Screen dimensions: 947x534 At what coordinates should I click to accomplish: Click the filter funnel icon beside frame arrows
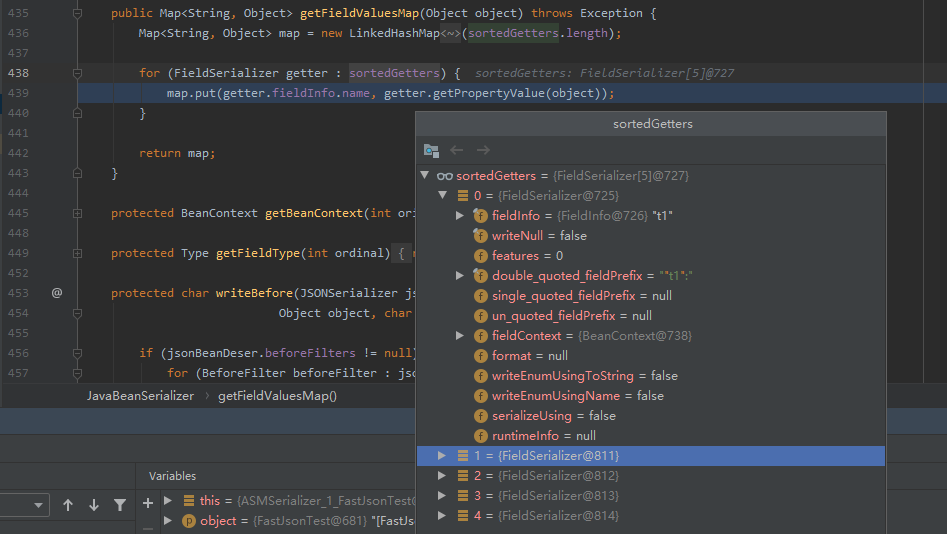click(120, 505)
